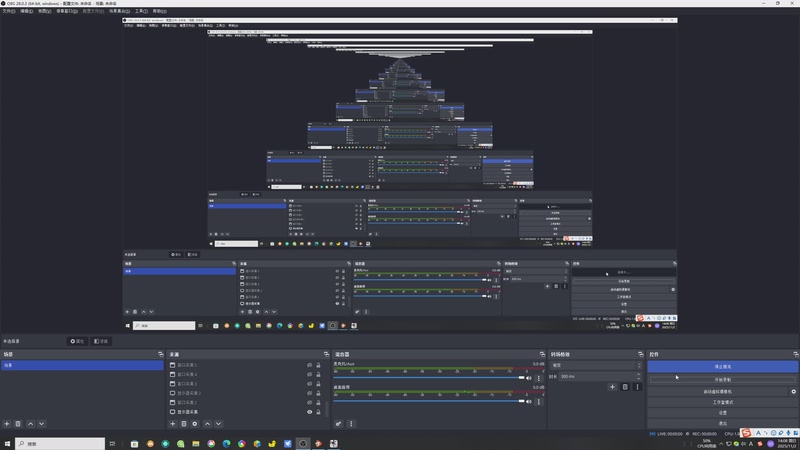Screen dimensions: 800x450
Task: Open Settings from the Controls dock
Action: tap(722, 413)
